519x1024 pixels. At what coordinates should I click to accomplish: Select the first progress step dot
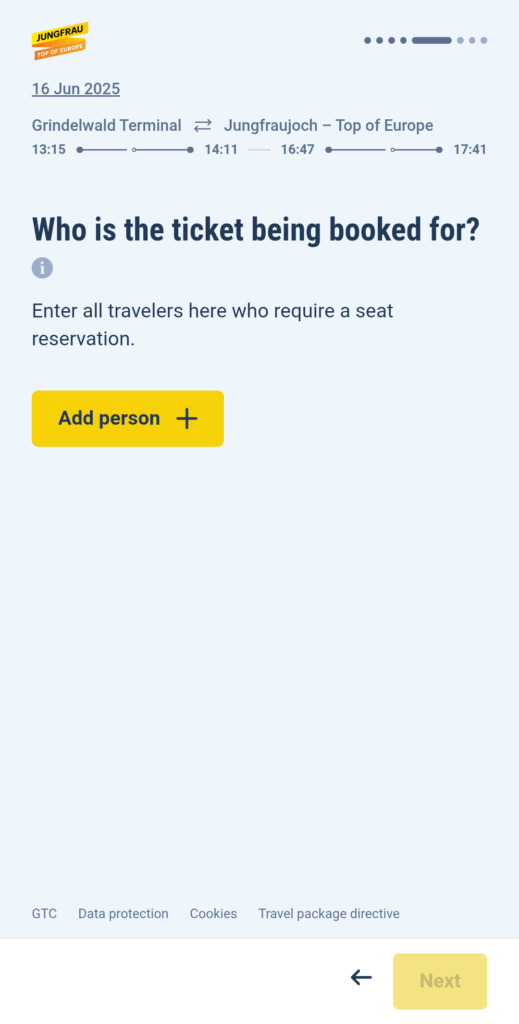(368, 40)
